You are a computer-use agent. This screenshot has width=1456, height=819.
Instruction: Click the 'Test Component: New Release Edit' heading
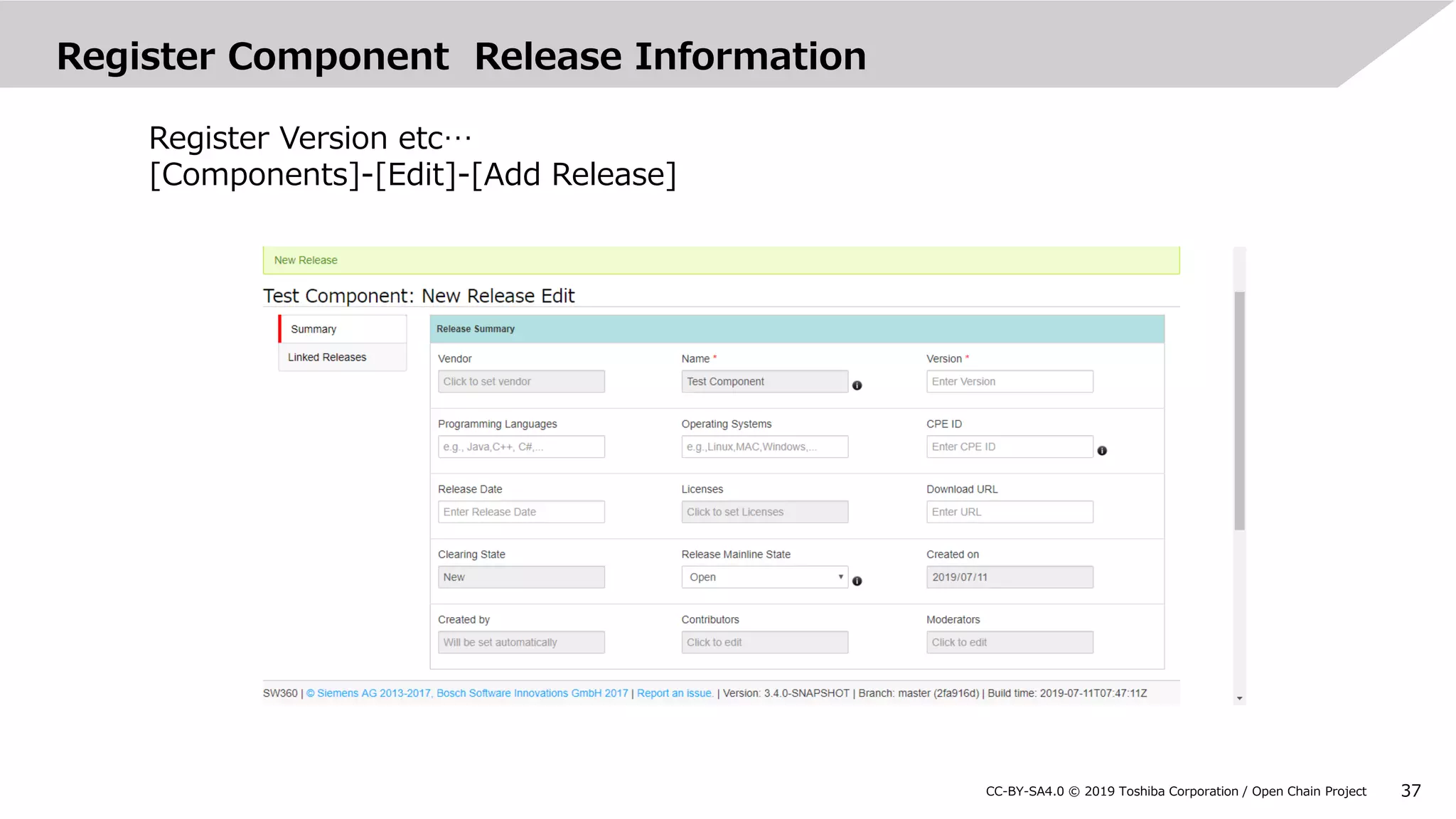coord(419,296)
